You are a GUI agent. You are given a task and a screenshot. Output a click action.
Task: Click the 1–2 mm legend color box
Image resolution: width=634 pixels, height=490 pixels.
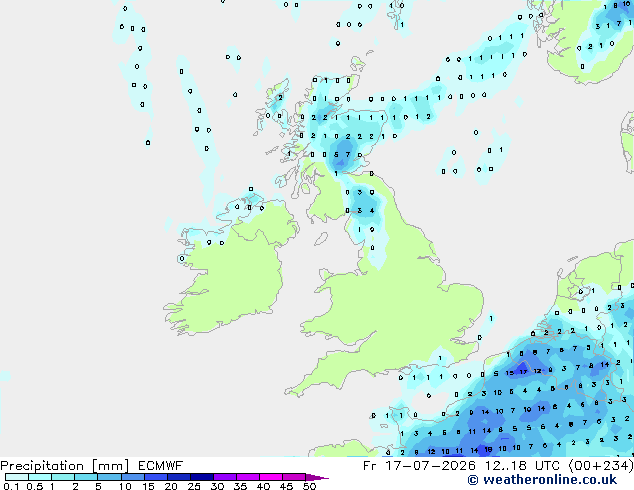pyautogui.click(x=63, y=477)
